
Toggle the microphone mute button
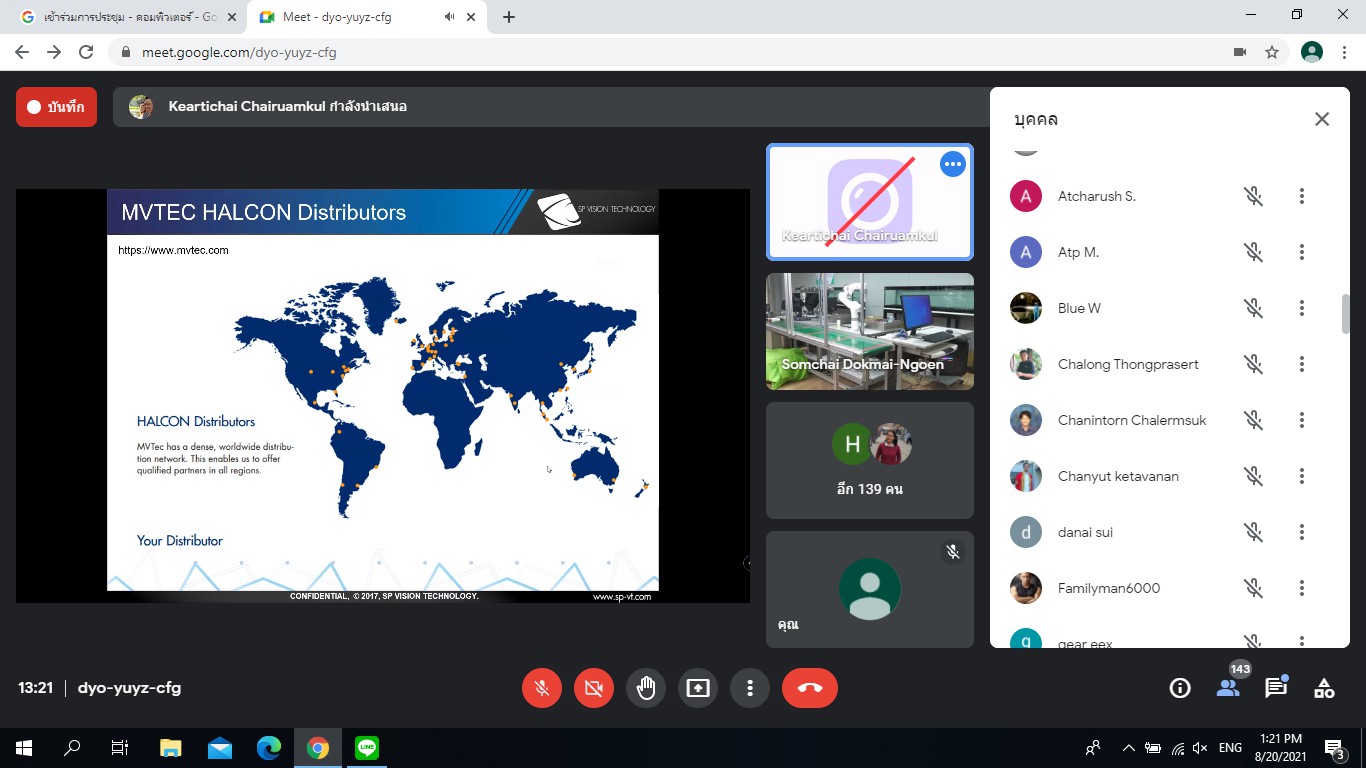[x=542, y=688]
